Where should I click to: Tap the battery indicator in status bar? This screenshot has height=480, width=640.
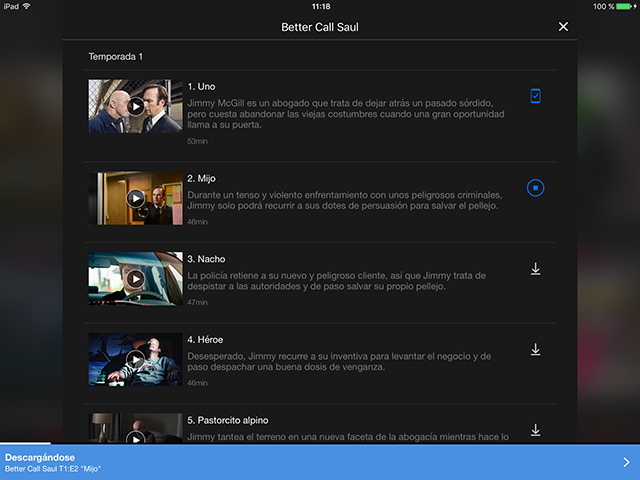click(623, 6)
